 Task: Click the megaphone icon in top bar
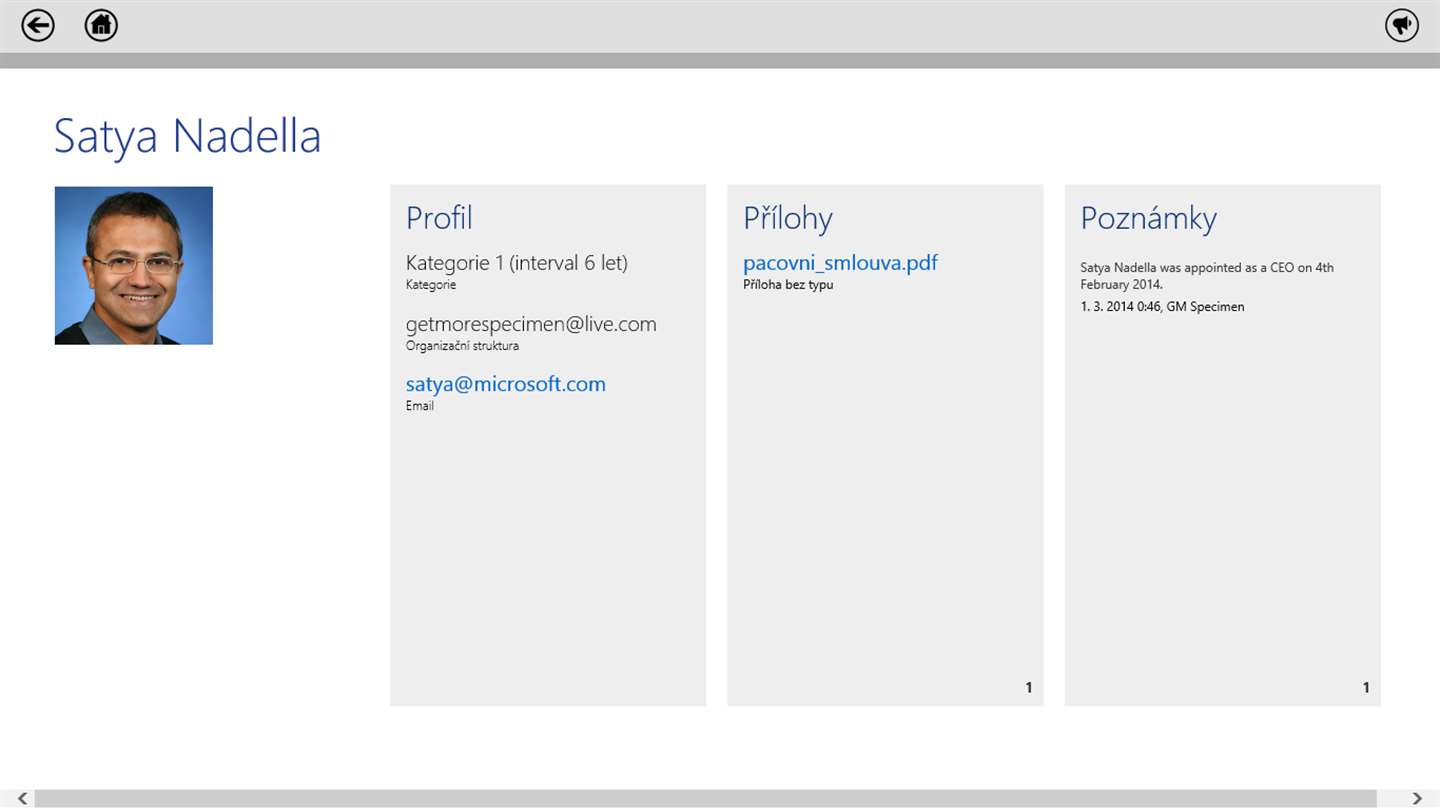1402,25
